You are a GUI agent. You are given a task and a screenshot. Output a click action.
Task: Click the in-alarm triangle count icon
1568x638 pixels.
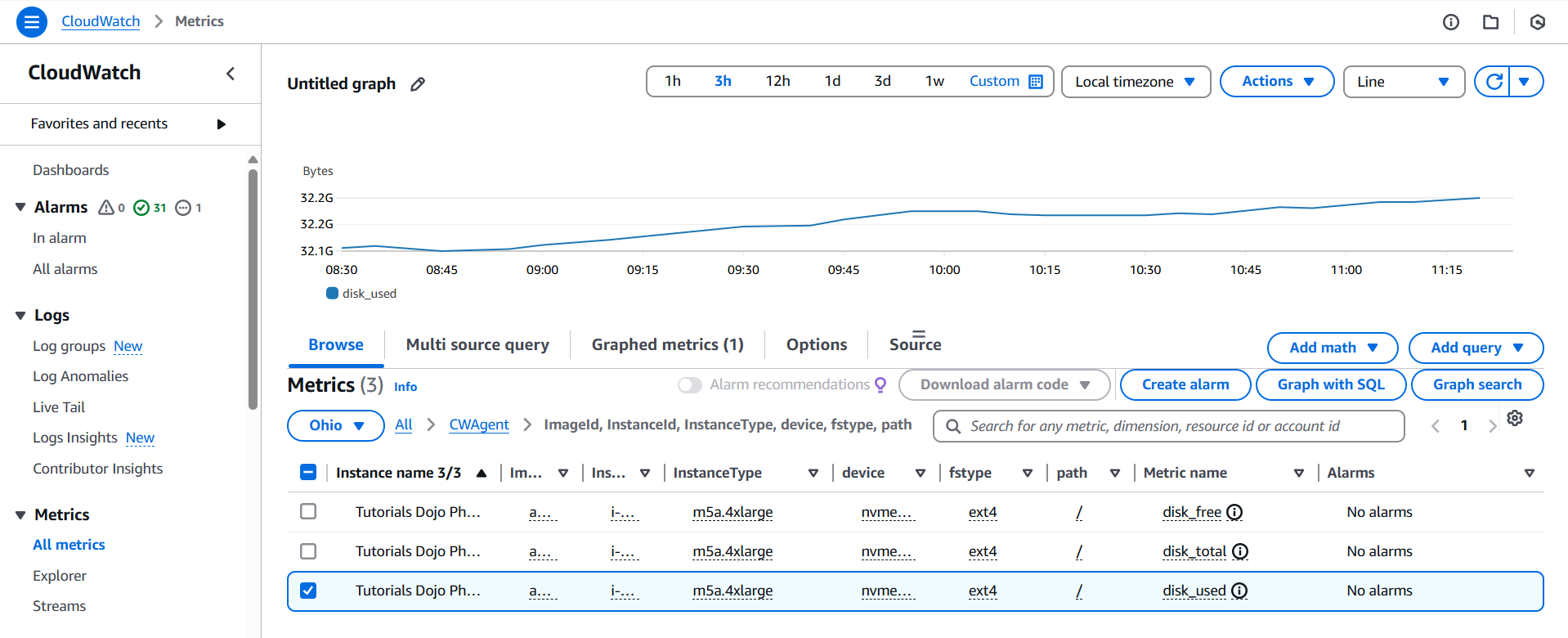click(x=106, y=208)
